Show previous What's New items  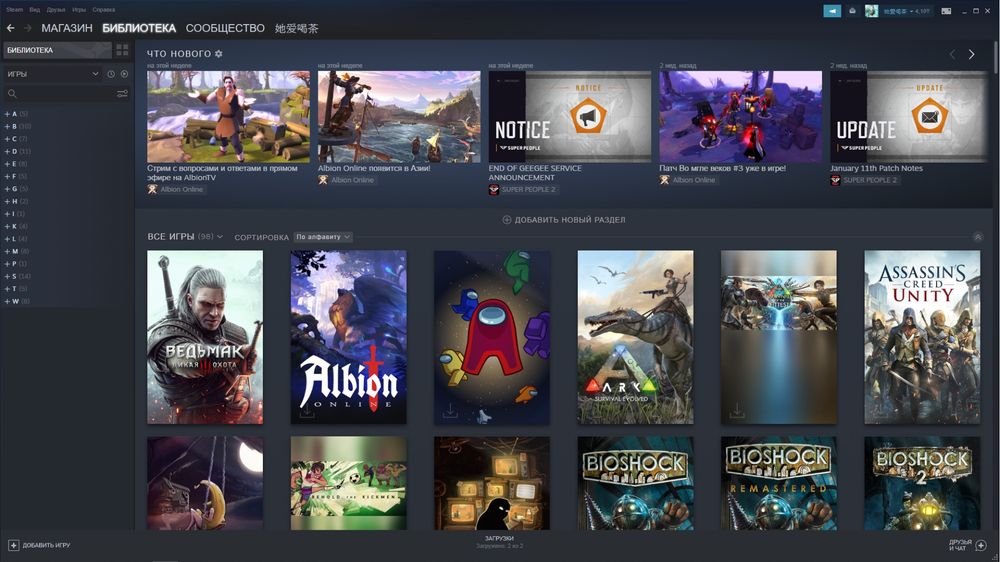(x=952, y=55)
